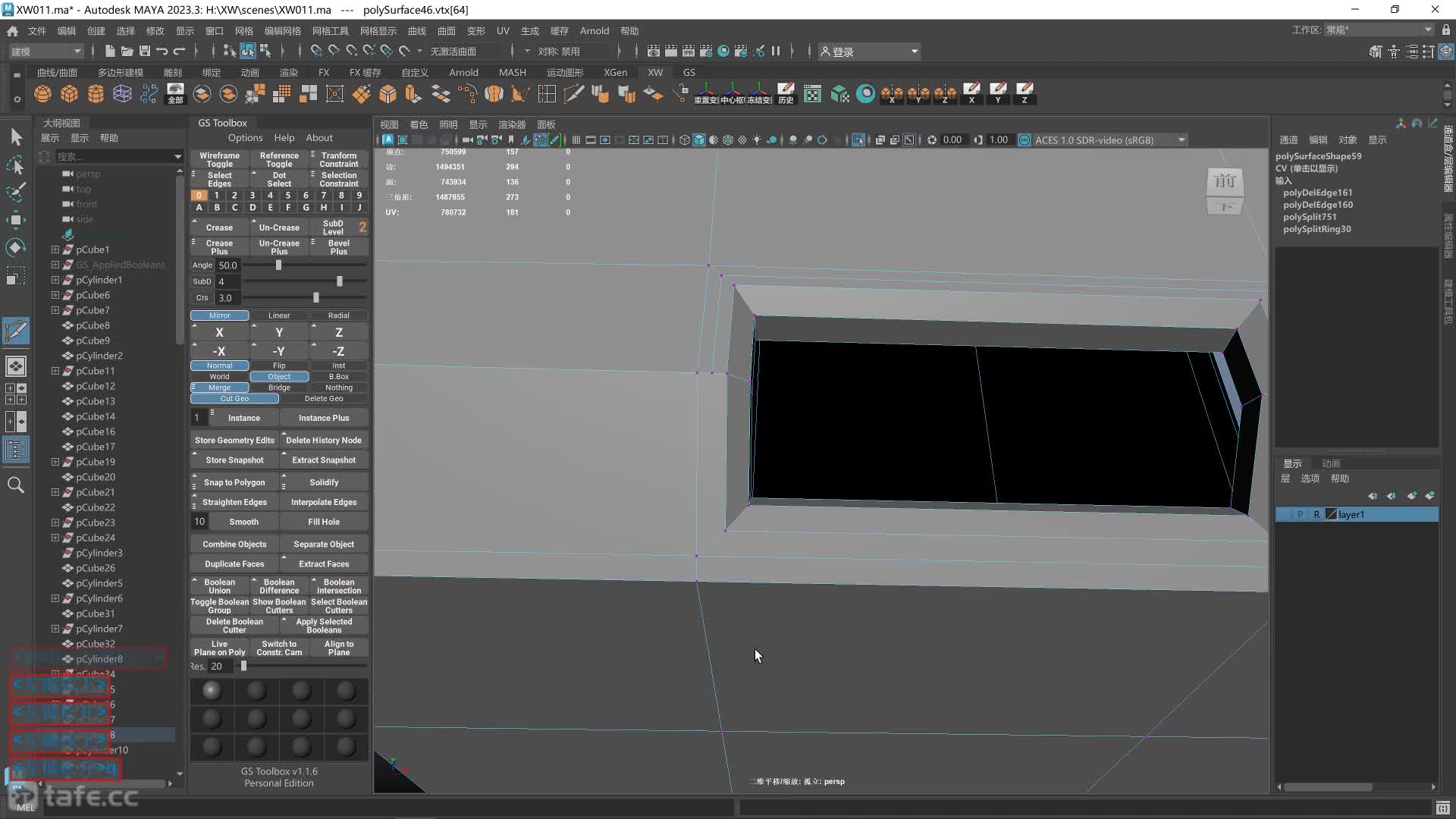
Task: Expand the pCube1 node in outliner
Action: point(55,249)
